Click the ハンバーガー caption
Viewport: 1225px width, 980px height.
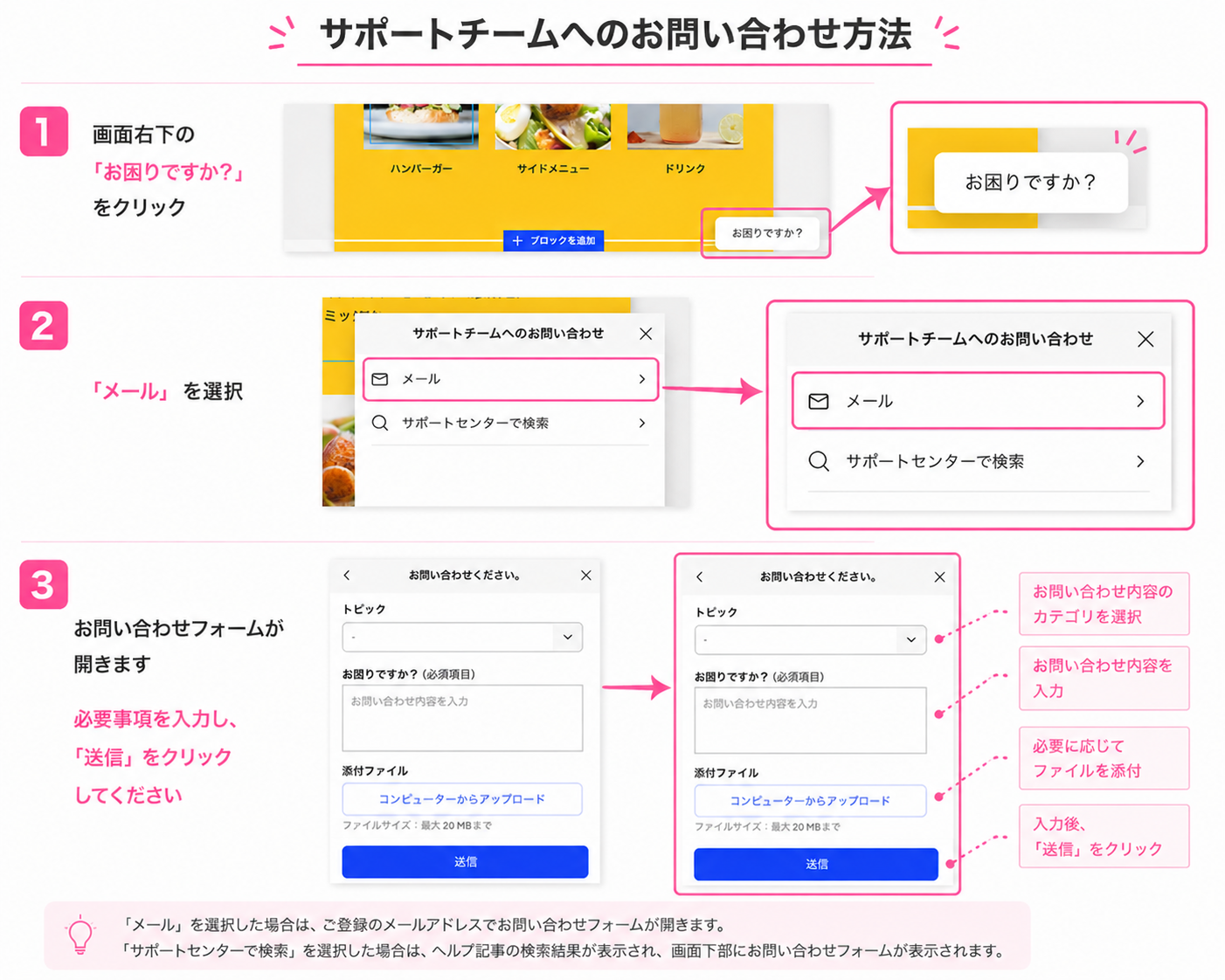[421, 169]
